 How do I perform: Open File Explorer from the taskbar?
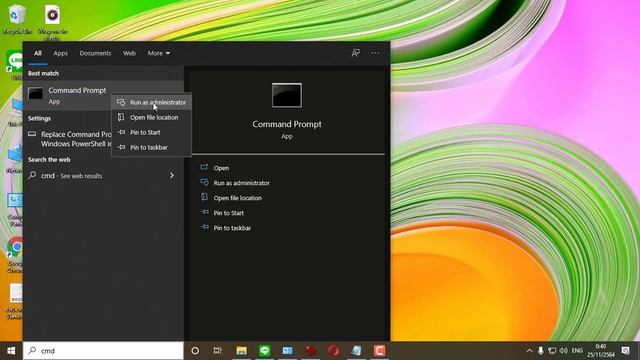click(241, 351)
